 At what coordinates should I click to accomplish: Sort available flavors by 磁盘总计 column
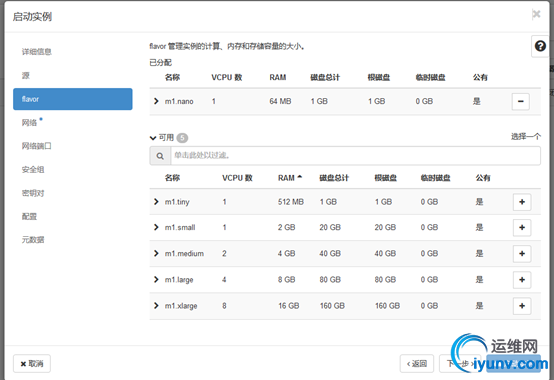tap(334, 178)
